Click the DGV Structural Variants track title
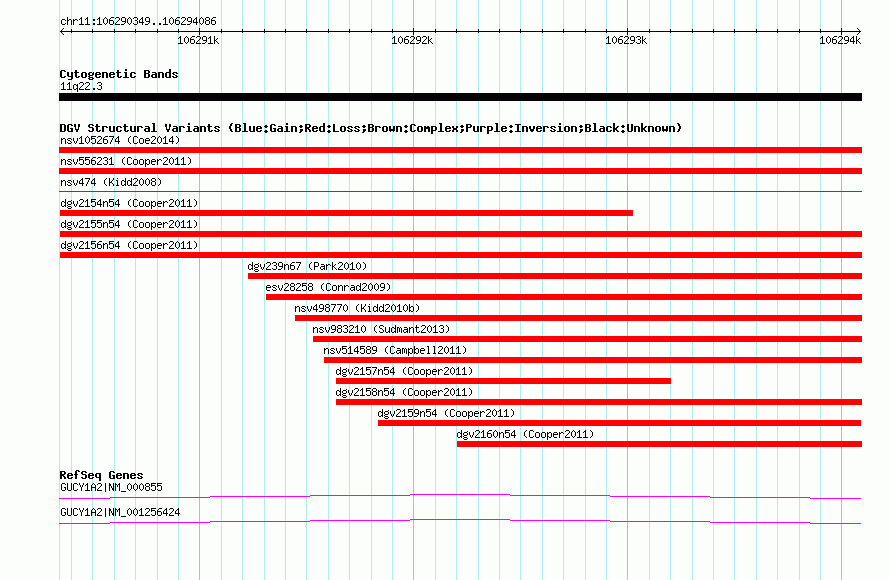 (371, 128)
